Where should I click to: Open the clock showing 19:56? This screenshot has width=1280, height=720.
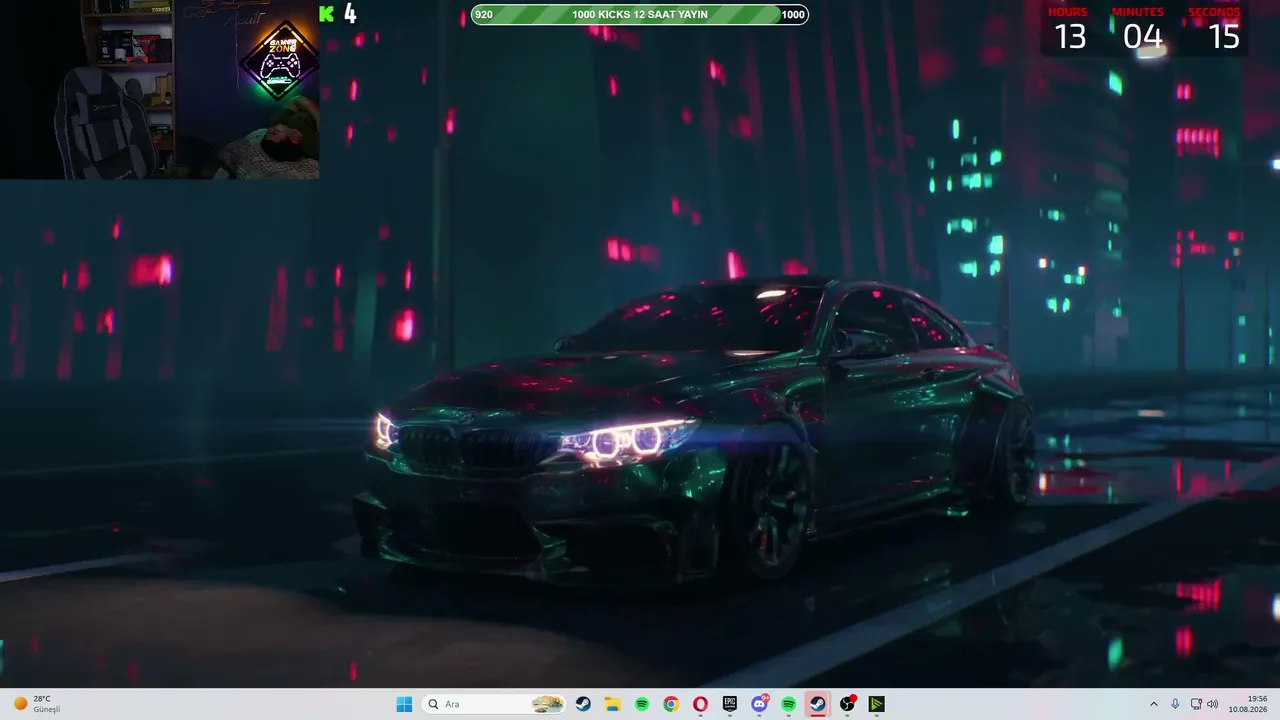[1248, 704]
